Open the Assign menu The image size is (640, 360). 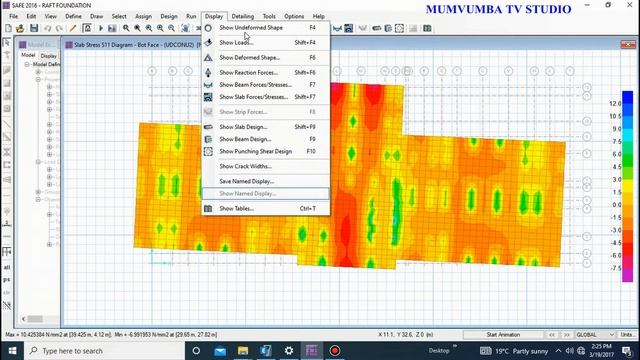(143, 16)
